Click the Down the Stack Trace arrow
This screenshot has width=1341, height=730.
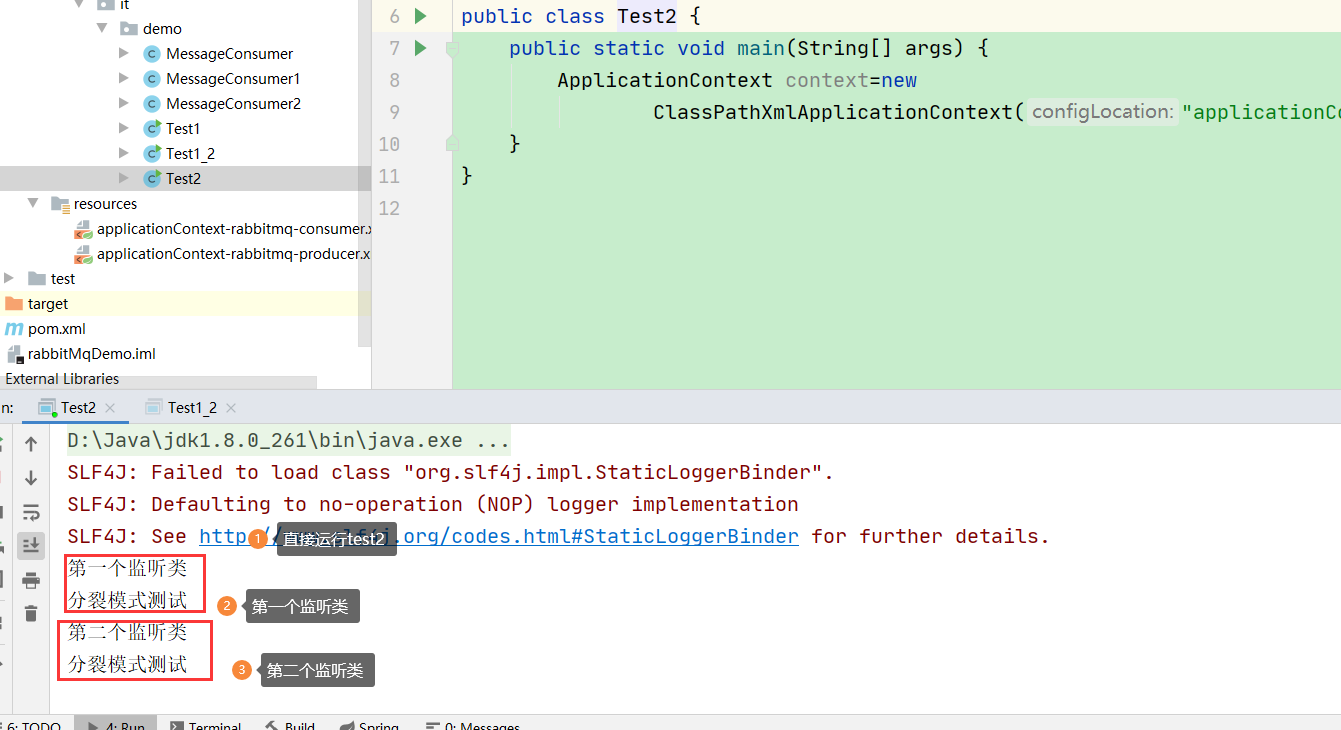point(31,478)
